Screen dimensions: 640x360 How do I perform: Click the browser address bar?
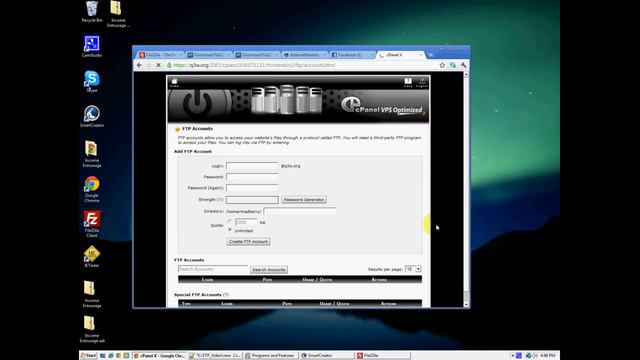(x=300, y=65)
